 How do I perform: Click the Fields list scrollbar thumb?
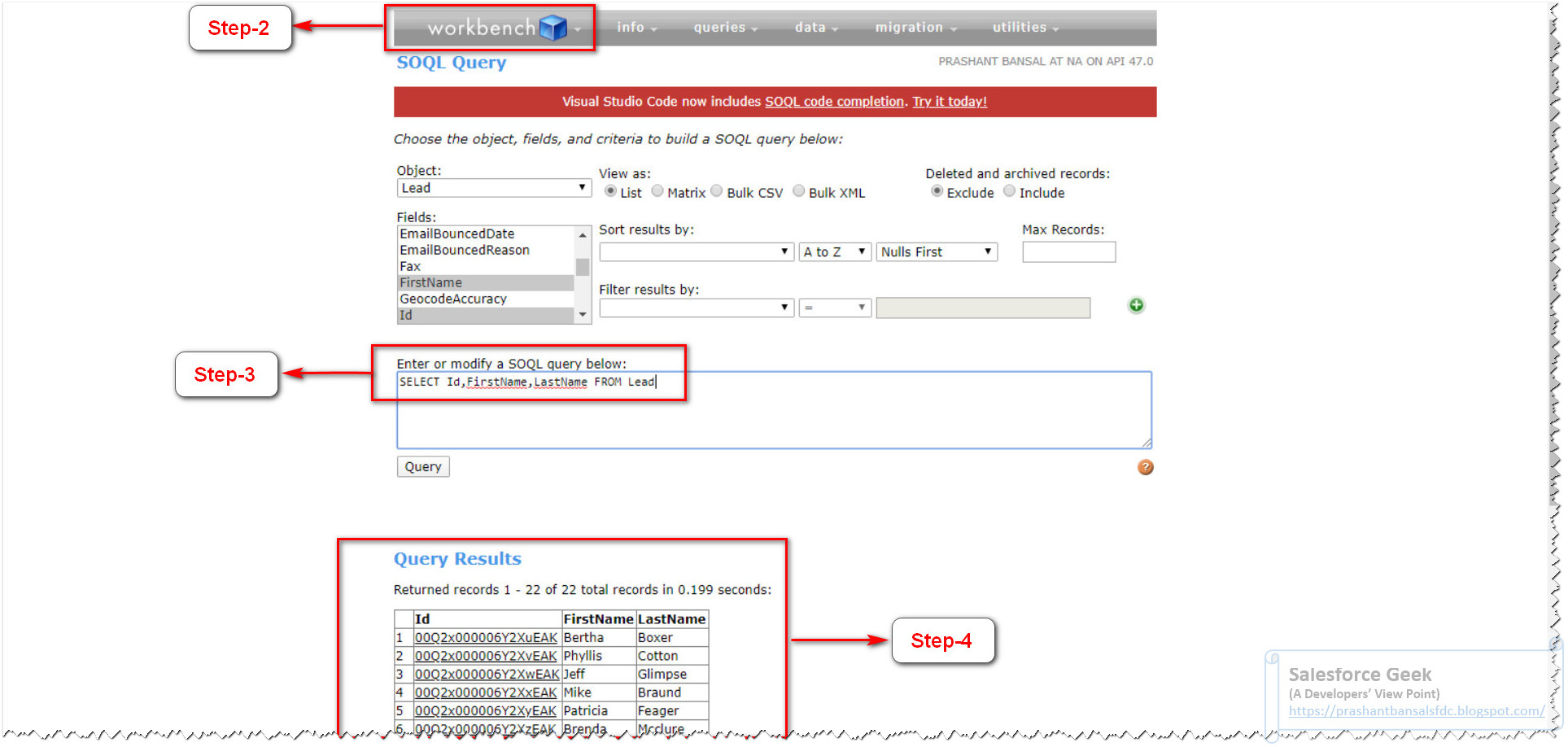click(583, 267)
